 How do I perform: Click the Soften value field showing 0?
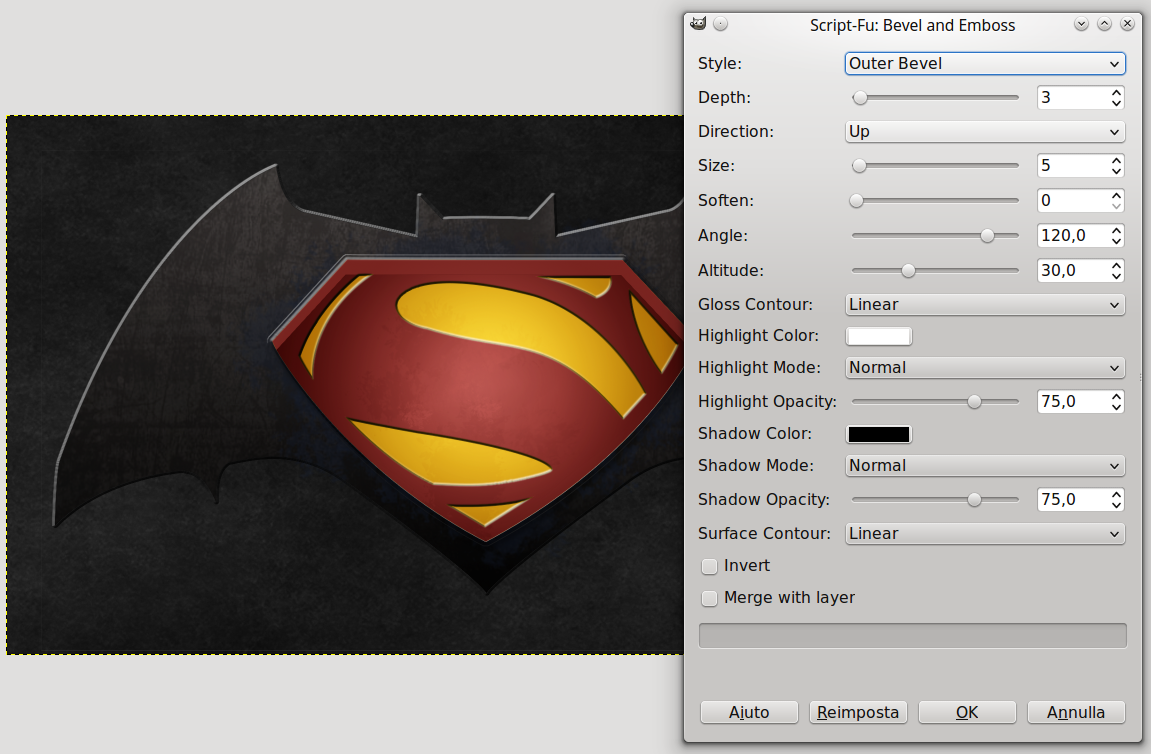coord(1072,200)
